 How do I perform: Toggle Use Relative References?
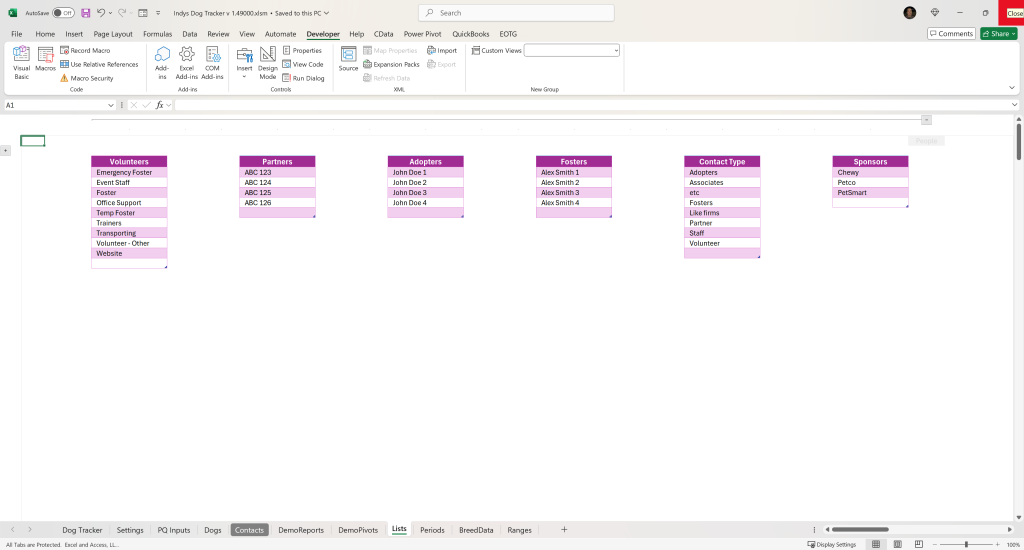(x=99, y=64)
